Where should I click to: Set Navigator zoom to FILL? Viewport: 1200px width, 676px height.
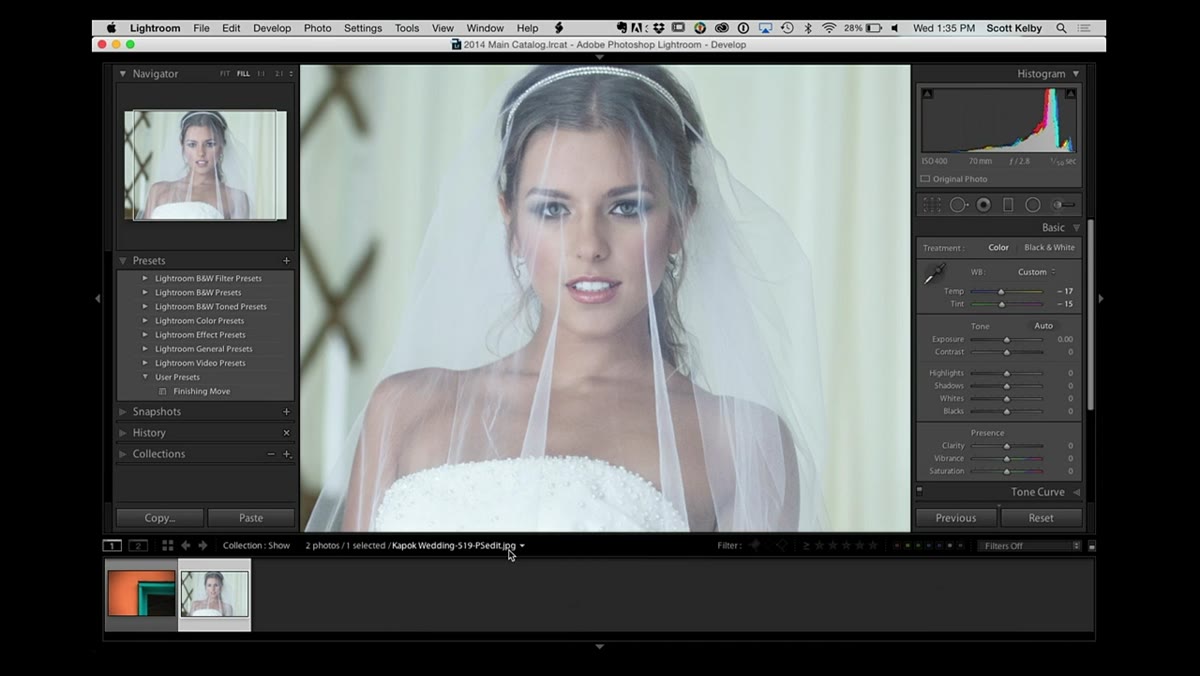[243, 74]
